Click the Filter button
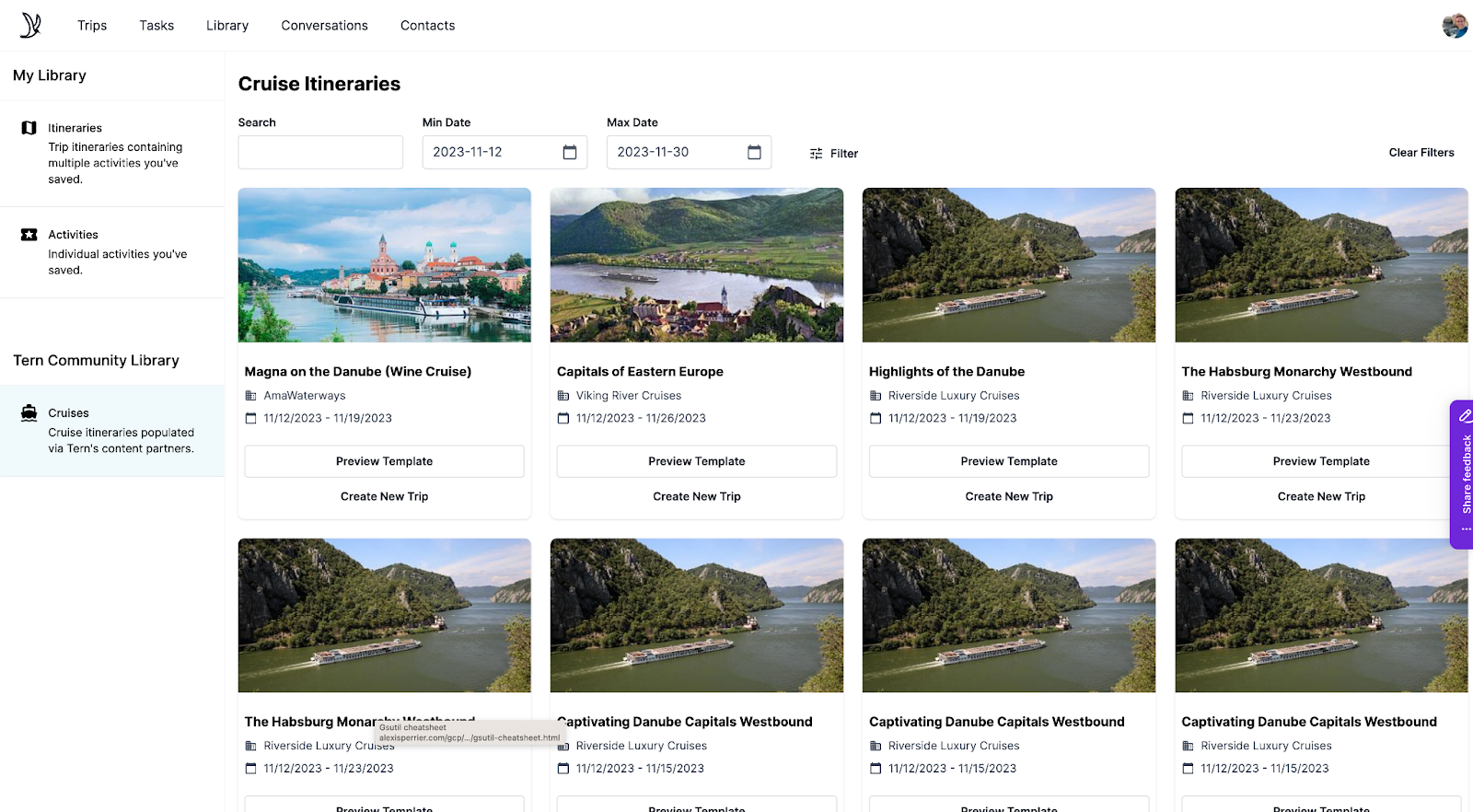1473x812 pixels. (834, 154)
